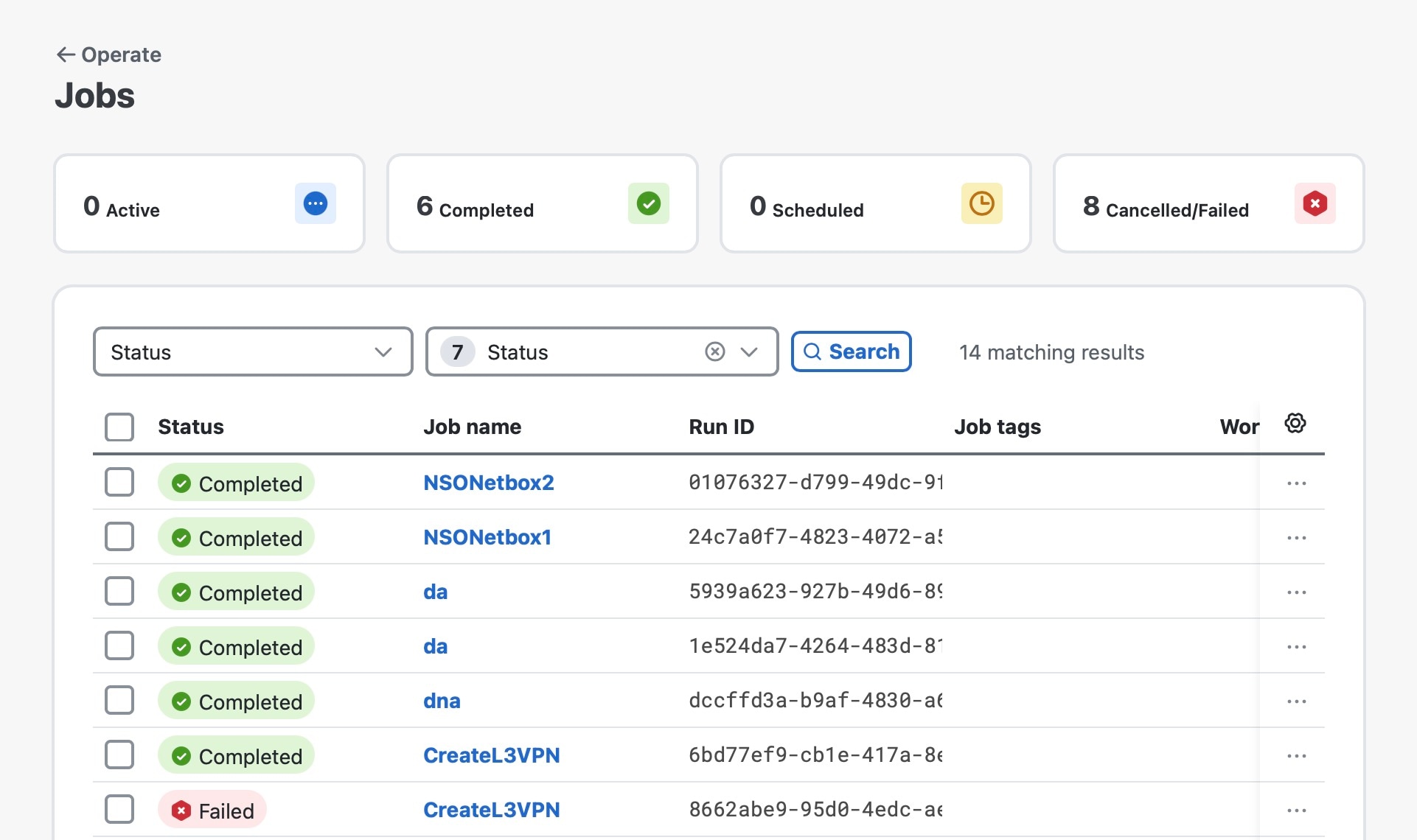Select the NSONetbox1 row checkbox
The height and width of the screenshot is (840, 1417).
[119, 536]
